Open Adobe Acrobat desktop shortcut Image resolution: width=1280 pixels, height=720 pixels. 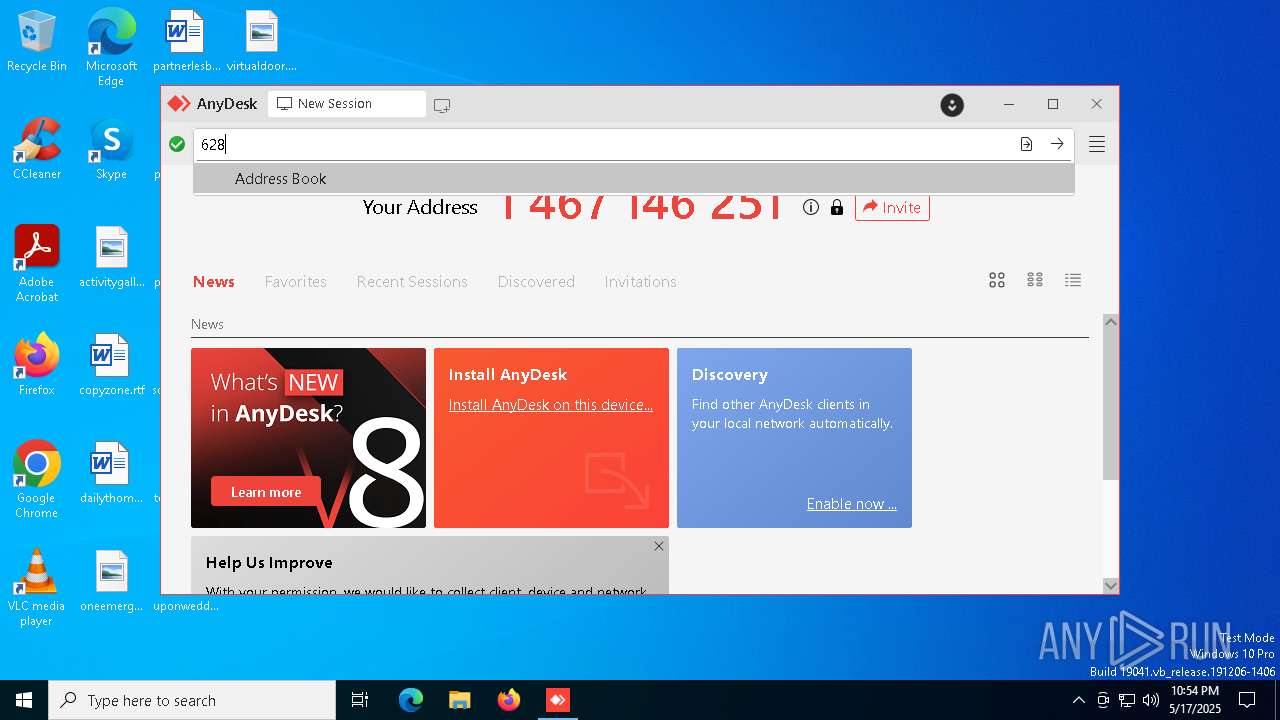pos(37,264)
